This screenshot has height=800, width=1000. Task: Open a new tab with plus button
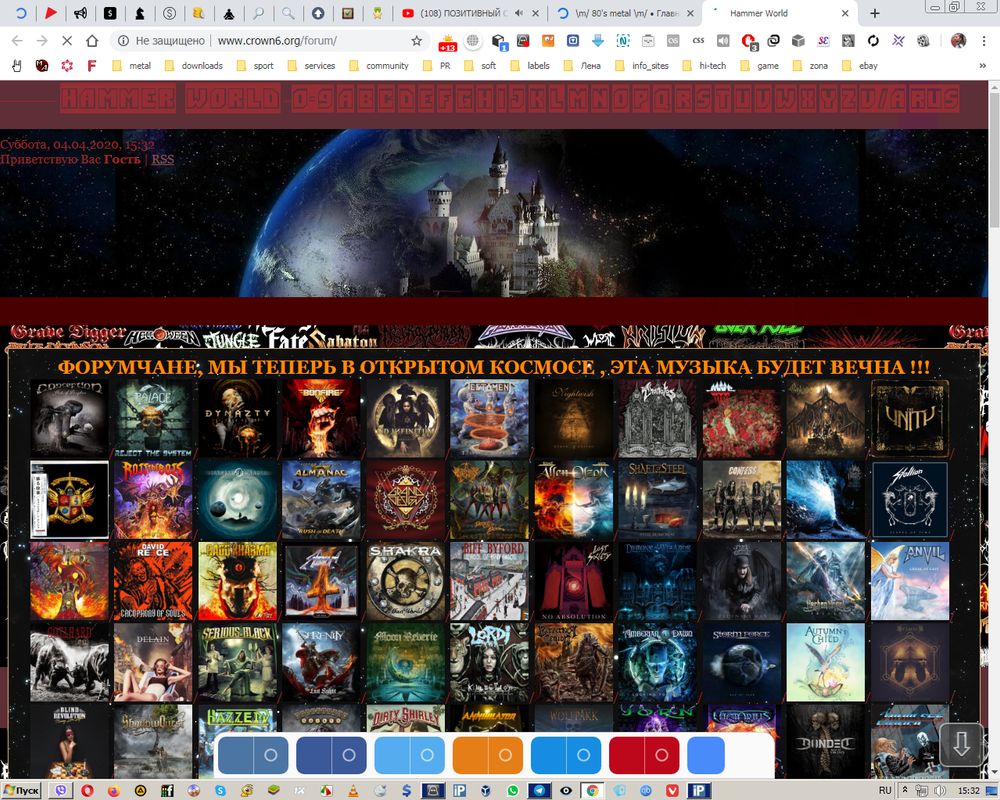coord(875,13)
